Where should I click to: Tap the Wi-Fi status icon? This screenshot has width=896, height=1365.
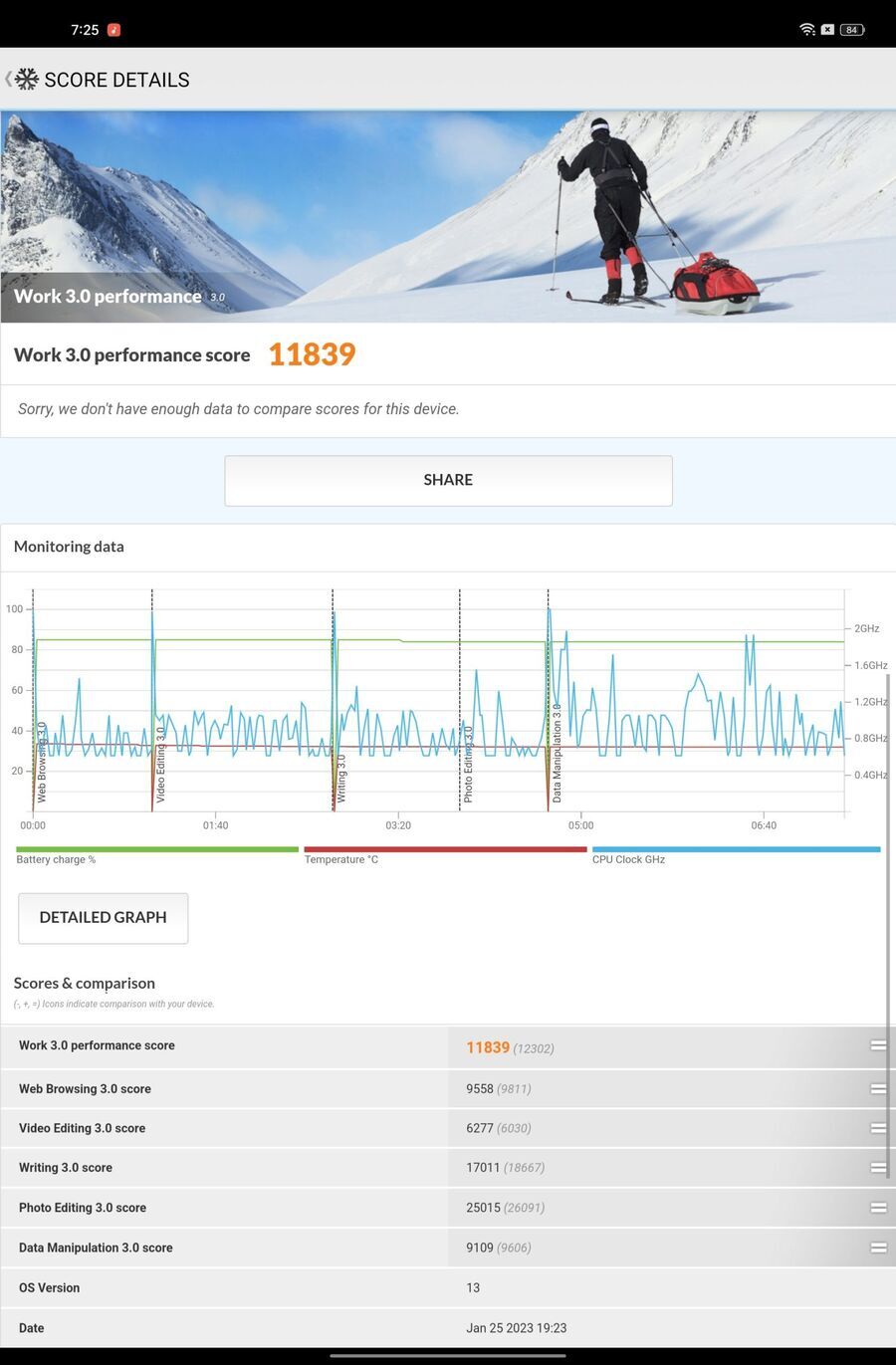pyautogui.click(x=807, y=30)
